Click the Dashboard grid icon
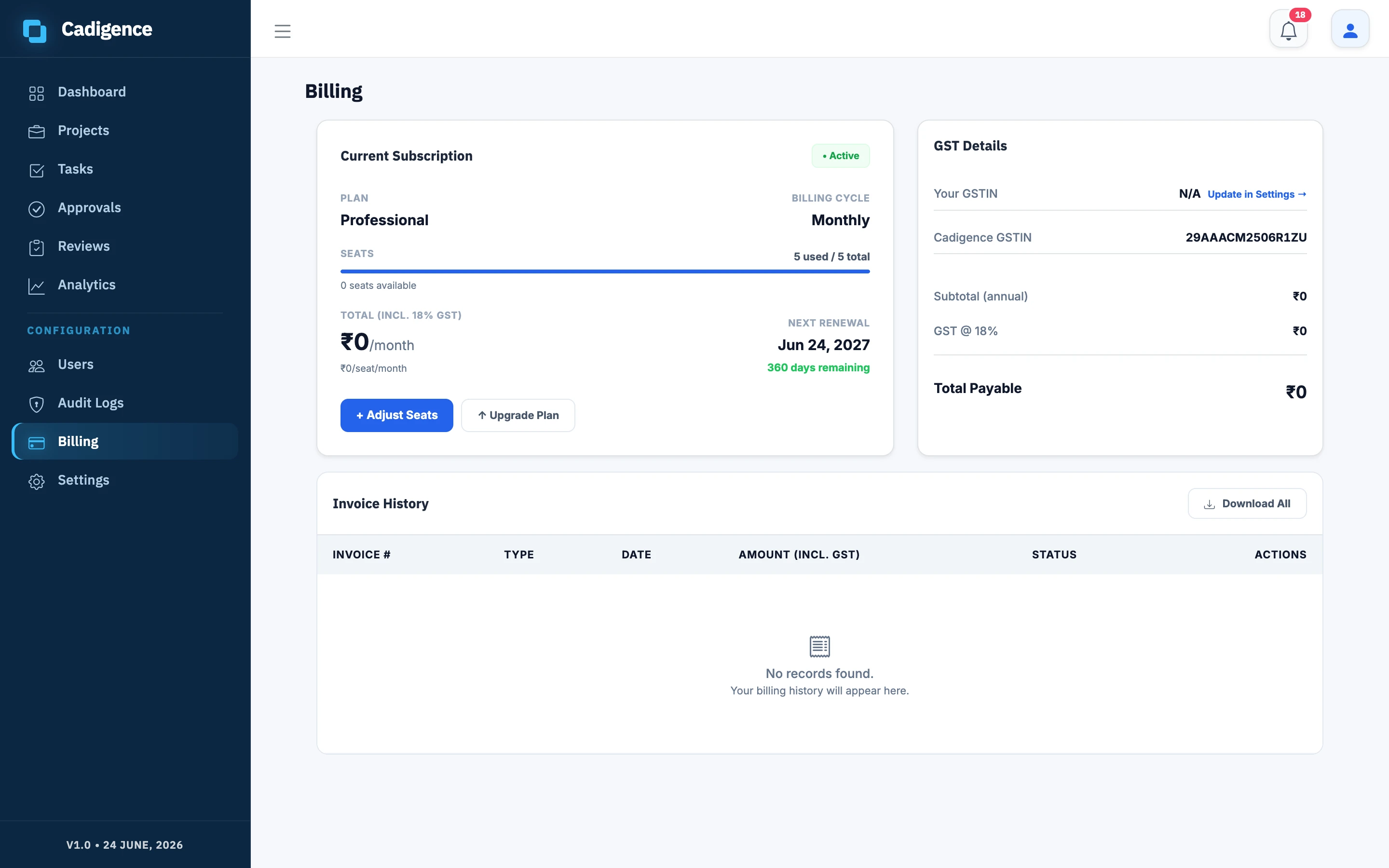Image resolution: width=1389 pixels, height=868 pixels. click(37, 93)
